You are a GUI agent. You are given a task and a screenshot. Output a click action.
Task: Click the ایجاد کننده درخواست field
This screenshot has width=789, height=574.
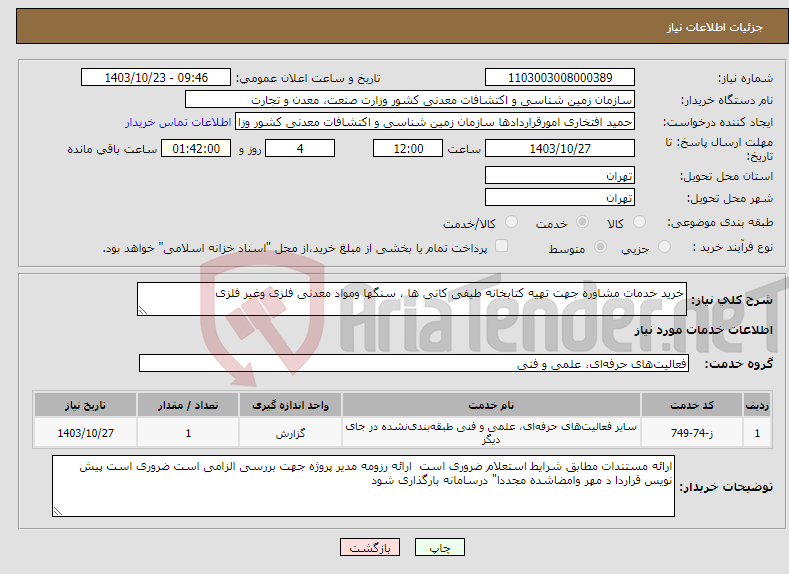[x=435, y=122]
